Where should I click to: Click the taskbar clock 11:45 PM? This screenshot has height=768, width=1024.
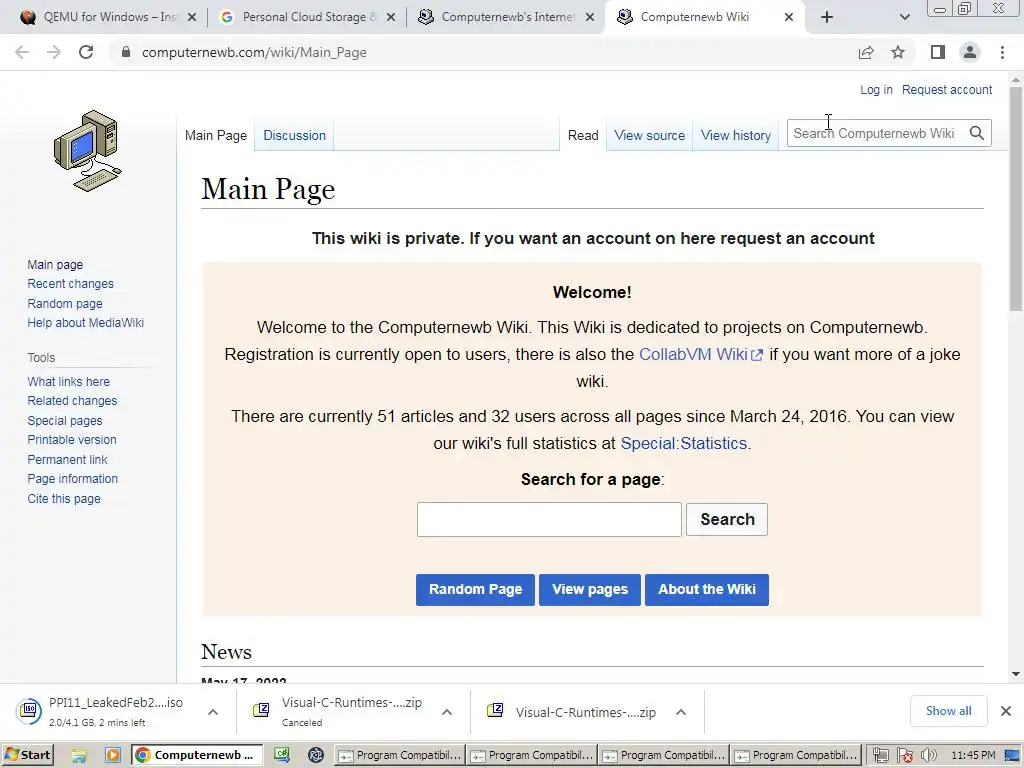click(973, 755)
